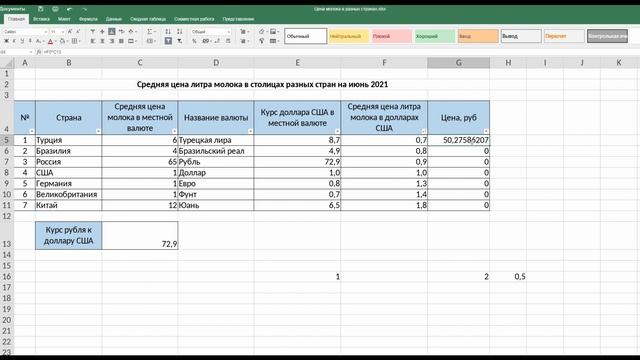This screenshot has height=360, width=640.
Task: Apply the Пересчет cell style
Action: coord(564,36)
